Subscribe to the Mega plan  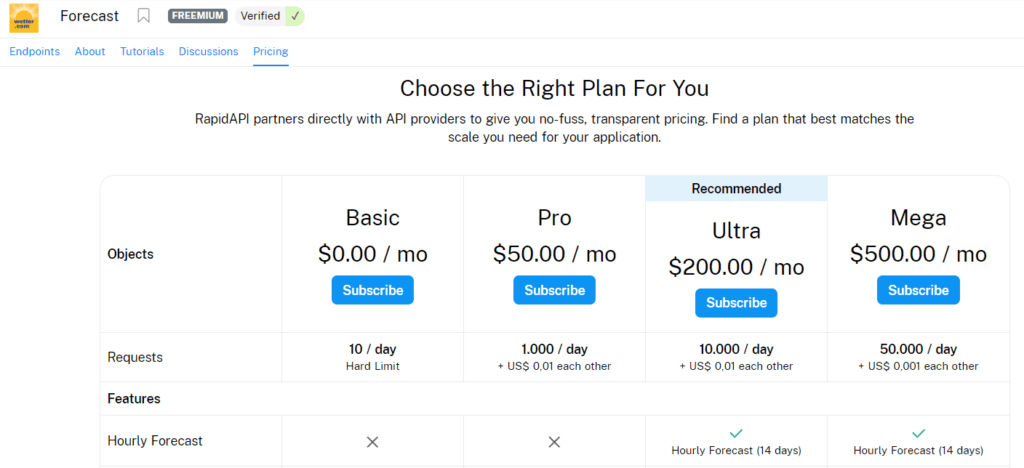[x=918, y=290]
